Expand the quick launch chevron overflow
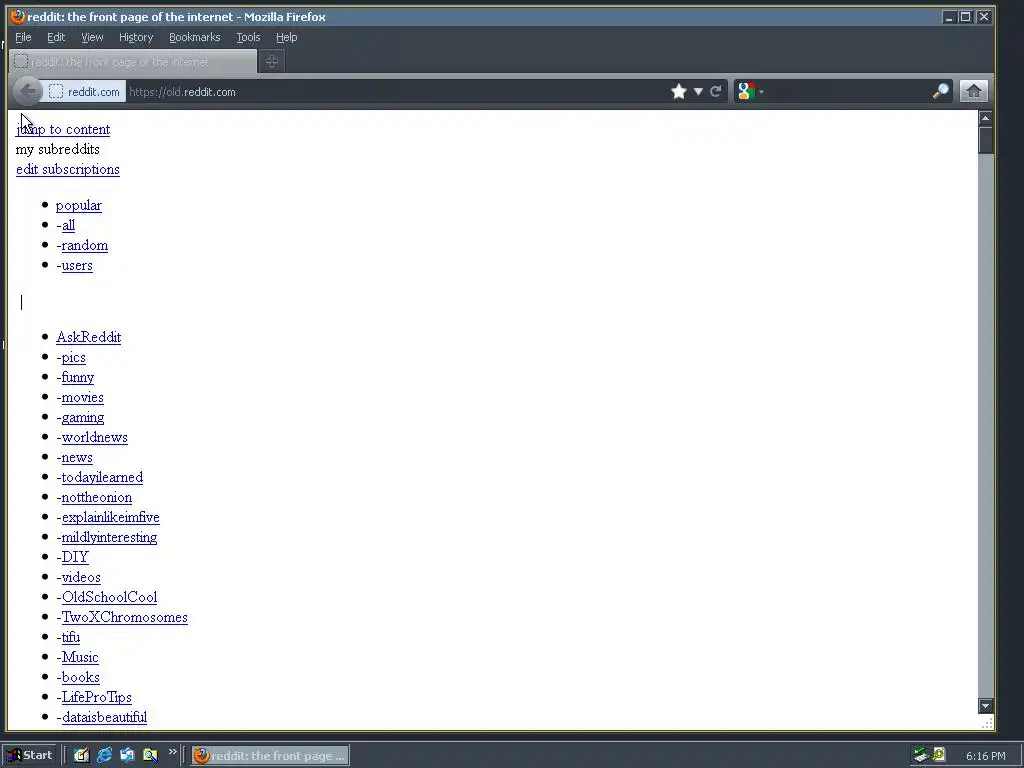This screenshot has width=1024, height=768. [x=172, y=752]
